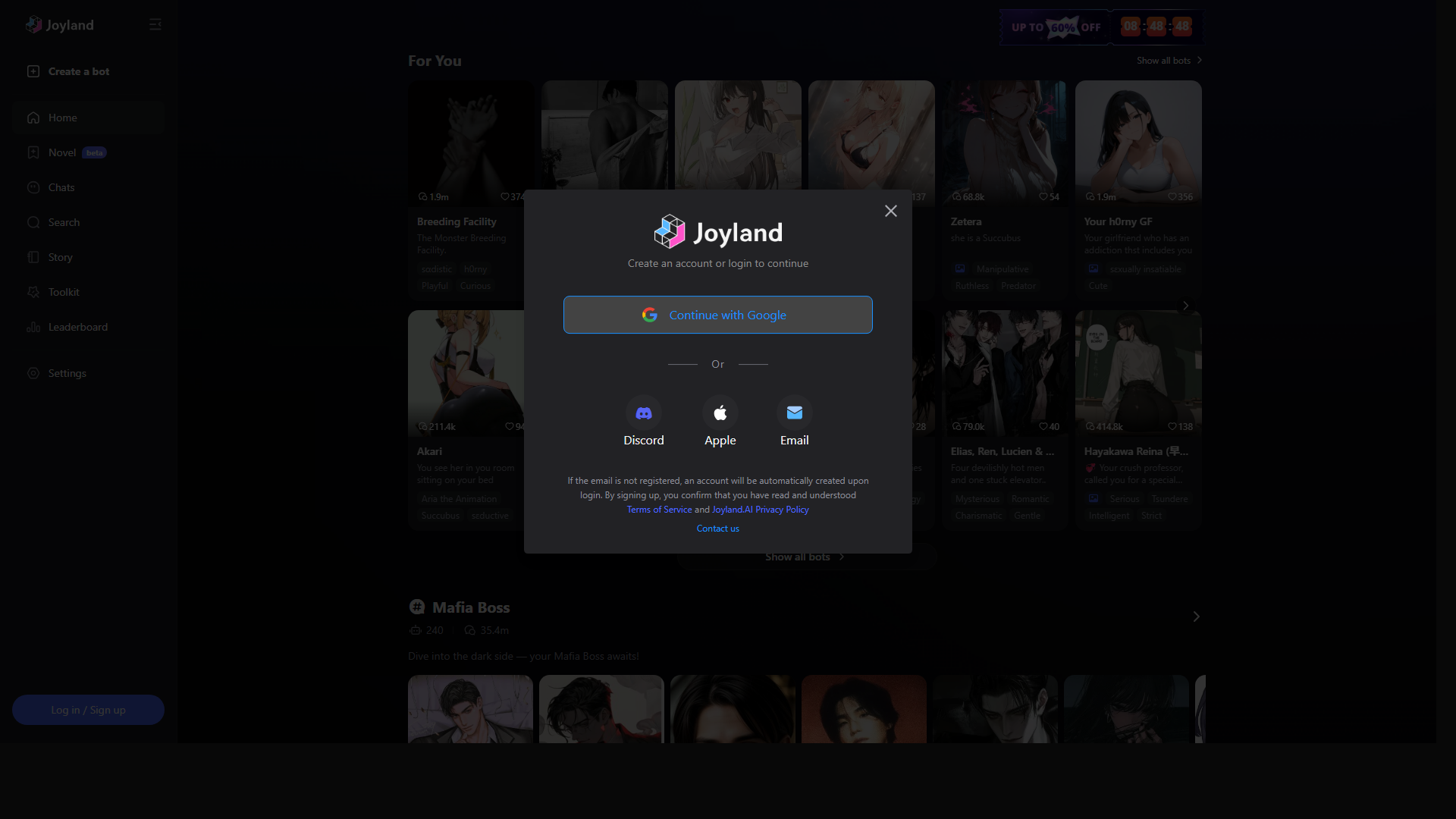The image size is (1456, 819).
Task: Open the Leaderboard via its chart icon
Action: (x=33, y=327)
